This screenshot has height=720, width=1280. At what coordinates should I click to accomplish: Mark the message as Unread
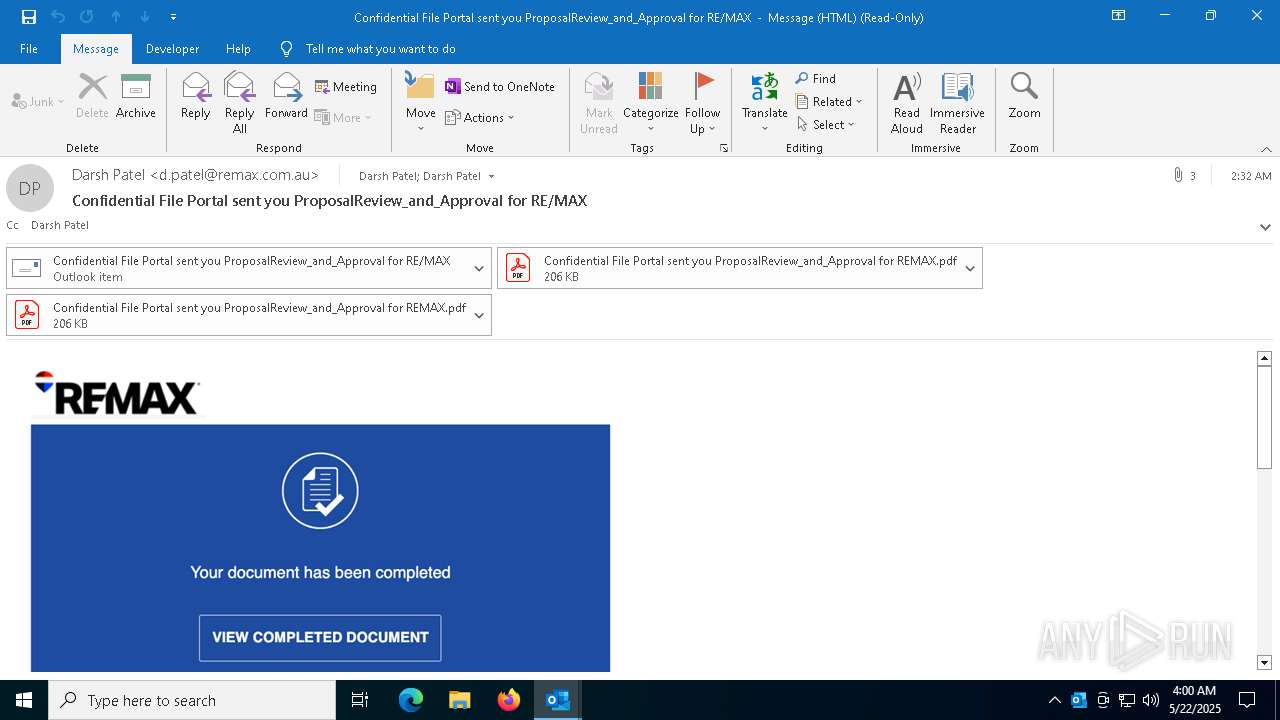click(599, 102)
